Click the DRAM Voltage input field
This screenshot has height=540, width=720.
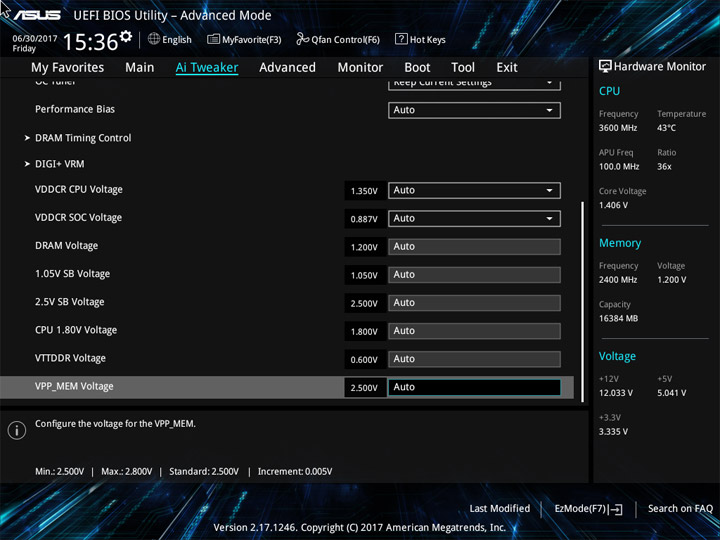click(474, 247)
